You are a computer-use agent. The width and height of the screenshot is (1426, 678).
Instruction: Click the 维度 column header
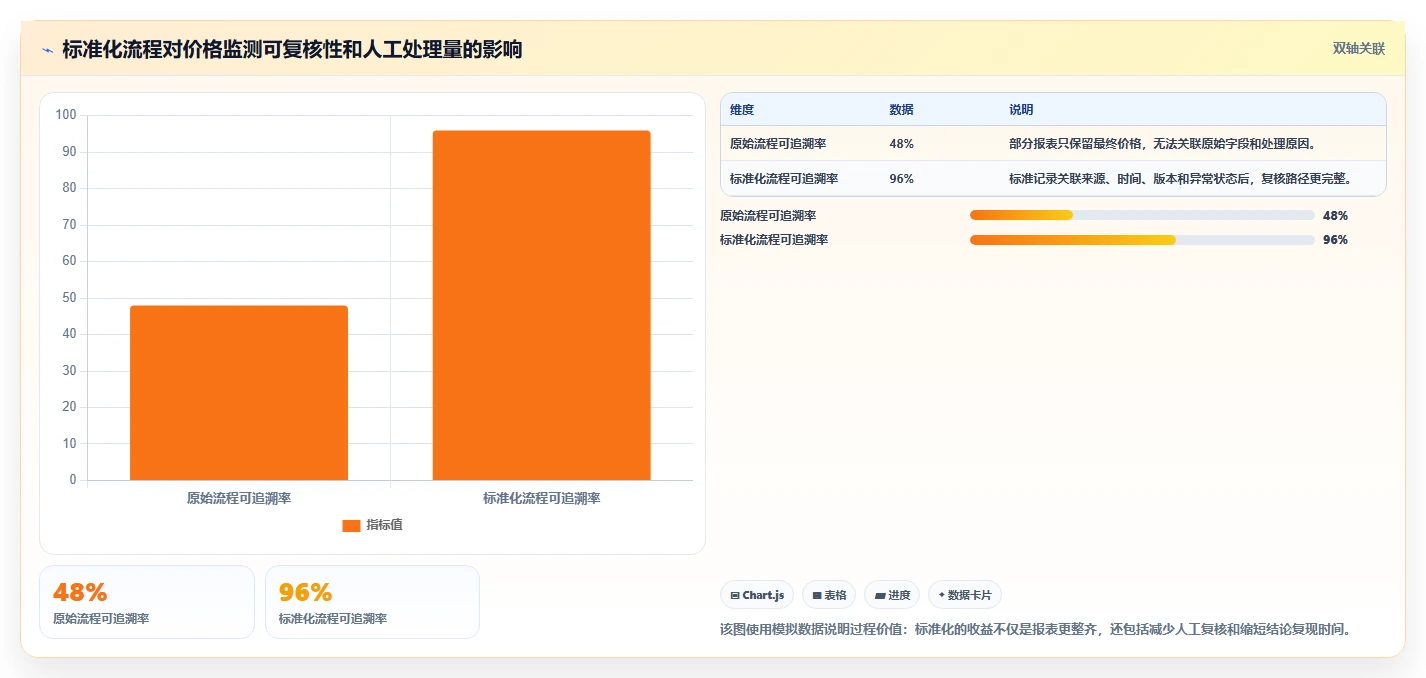point(742,110)
